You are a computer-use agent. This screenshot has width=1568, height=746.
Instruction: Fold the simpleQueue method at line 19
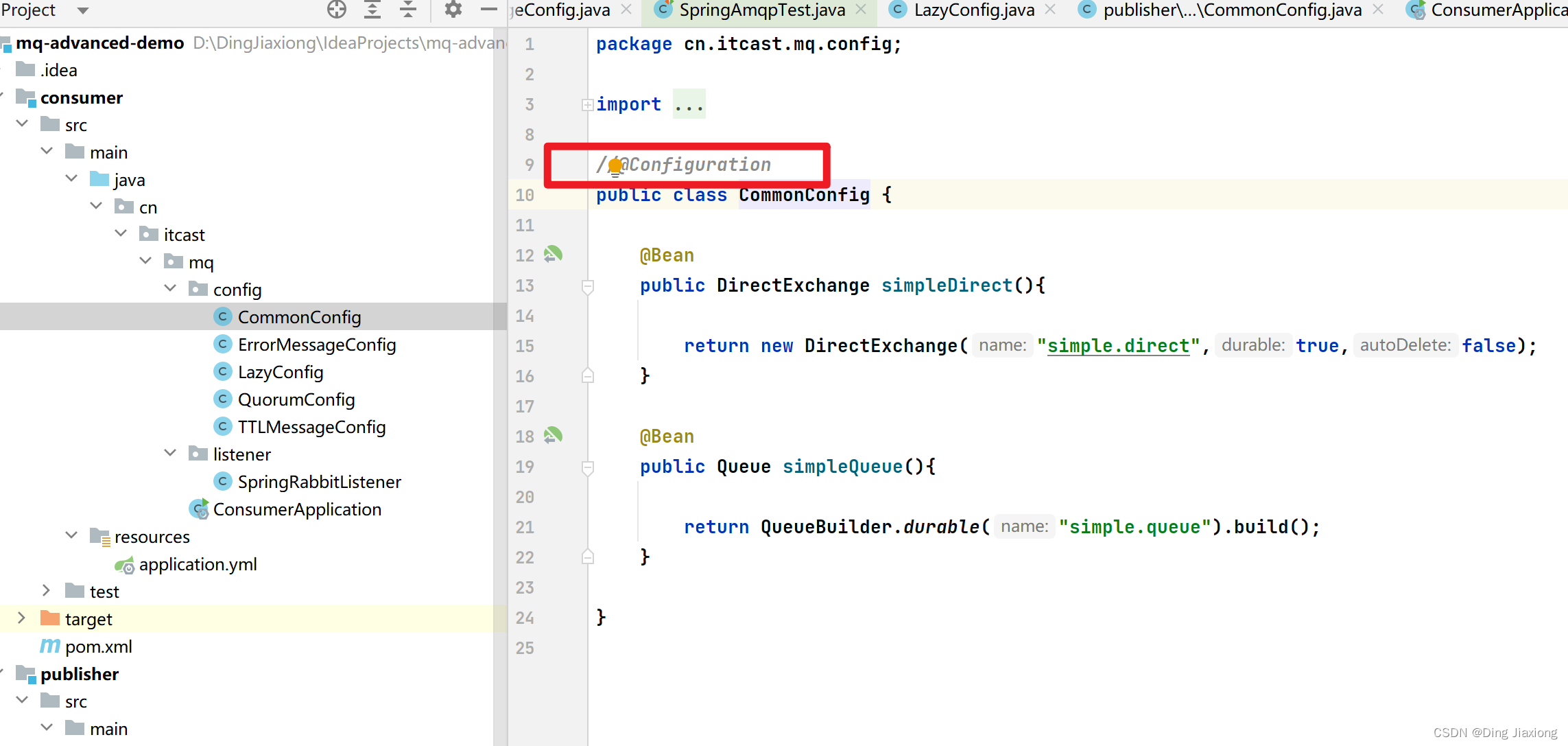click(587, 467)
